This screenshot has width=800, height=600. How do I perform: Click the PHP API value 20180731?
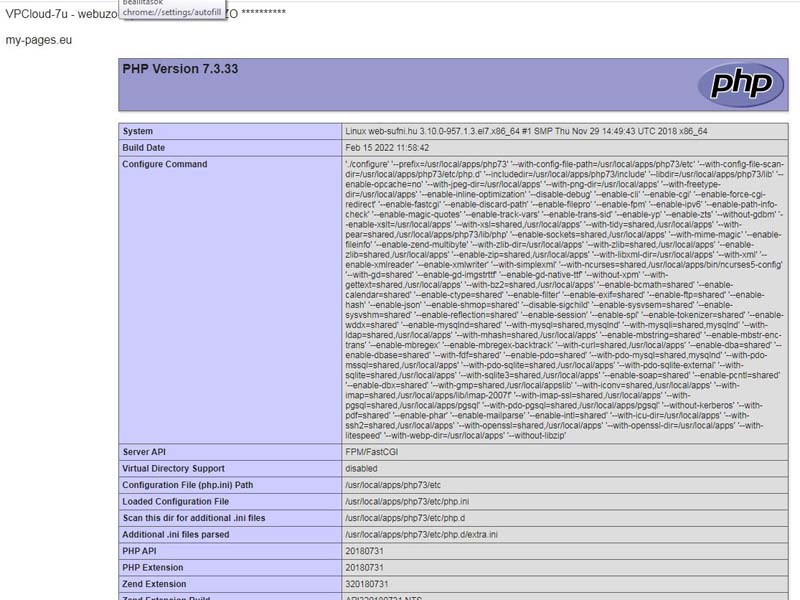[x=364, y=551]
